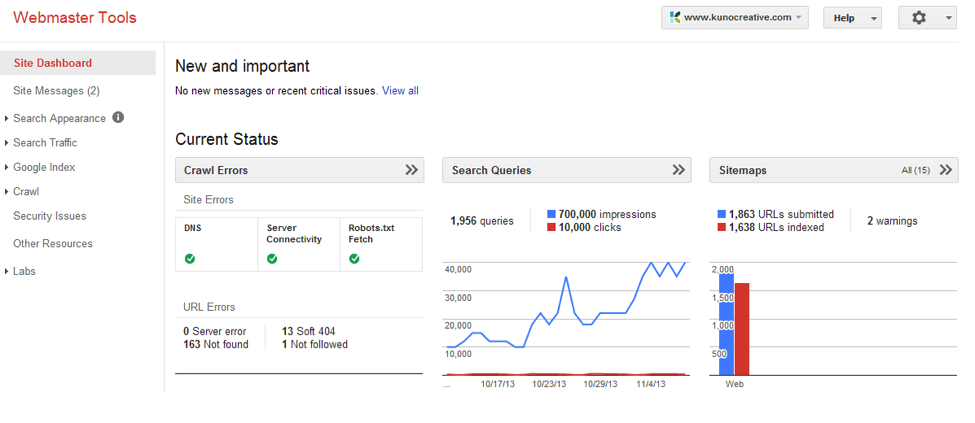This screenshot has width=975, height=423.
Task: Expand the Google Index sidebar section
Action: (x=43, y=167)
